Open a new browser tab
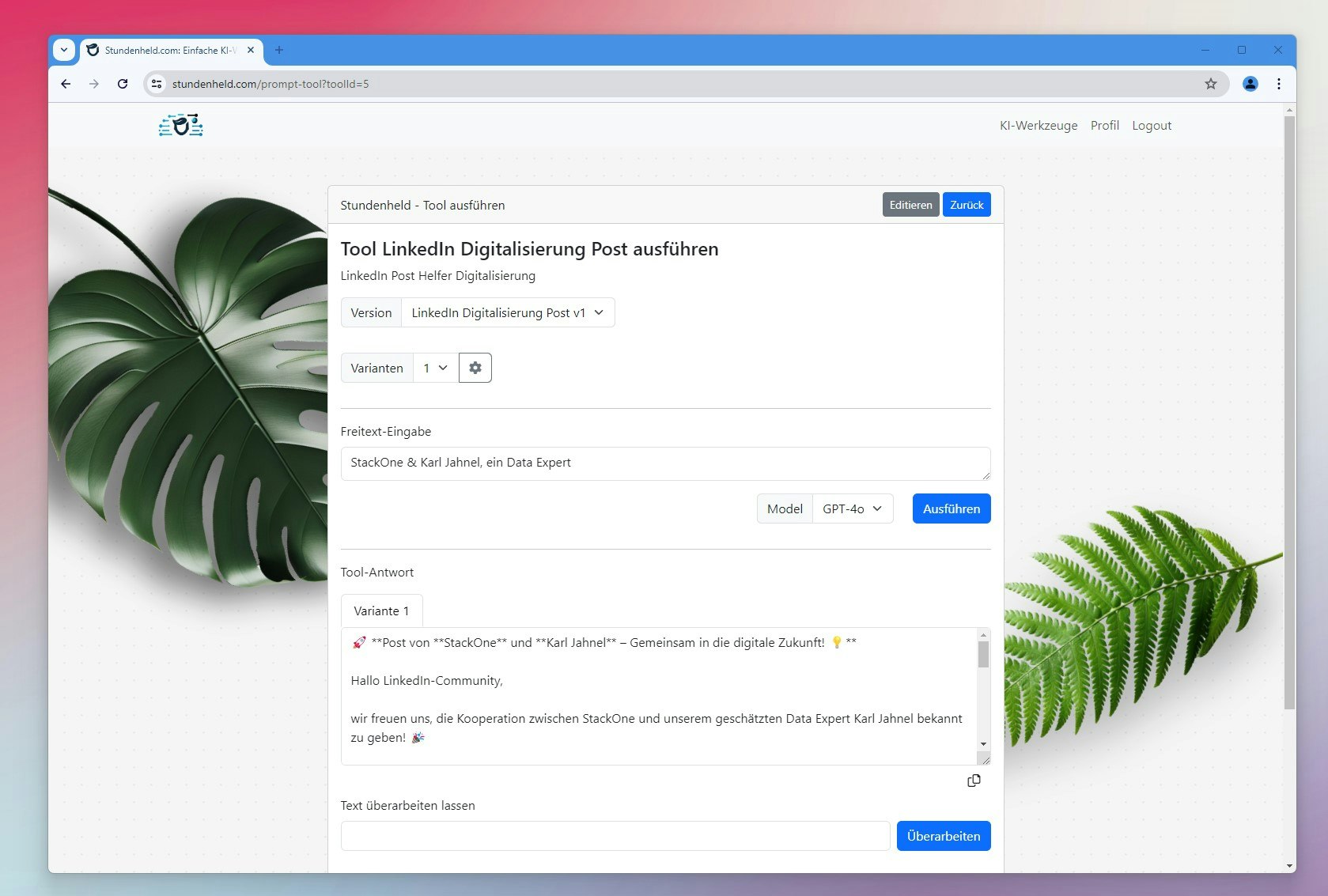 [278, 50]
